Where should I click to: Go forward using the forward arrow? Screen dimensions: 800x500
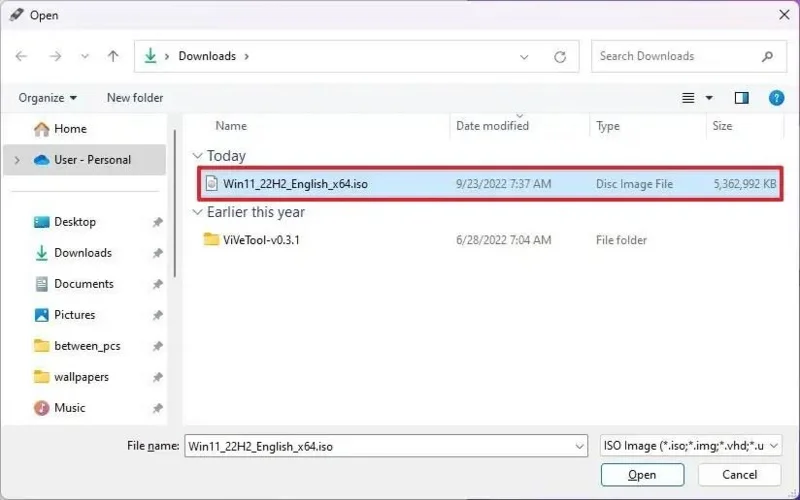point(55,56)
